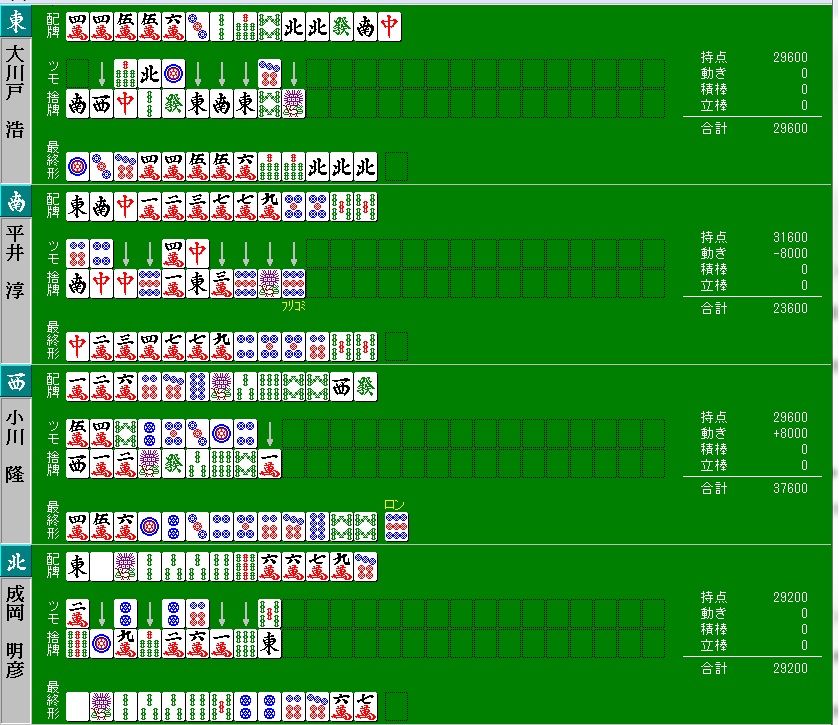Click the yellow ロン label
The image size is (839, 725).
(394, 505)
